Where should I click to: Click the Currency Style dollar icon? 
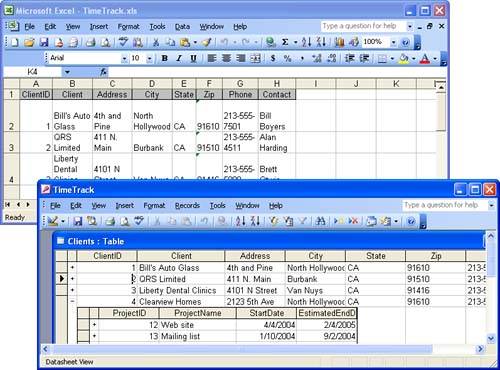click(x=273, y=58)
